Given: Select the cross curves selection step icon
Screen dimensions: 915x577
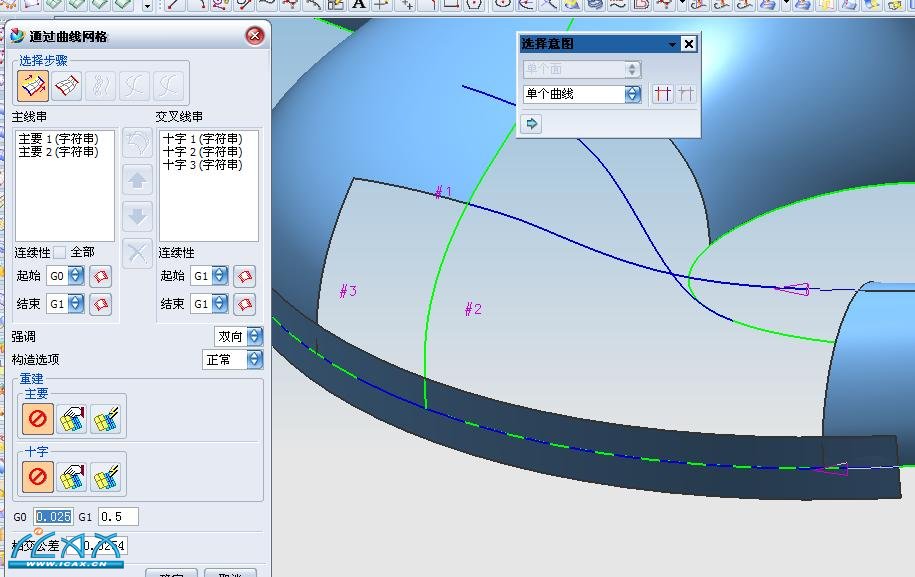Looking at the screenshot, I should click(x=66, y=86).
